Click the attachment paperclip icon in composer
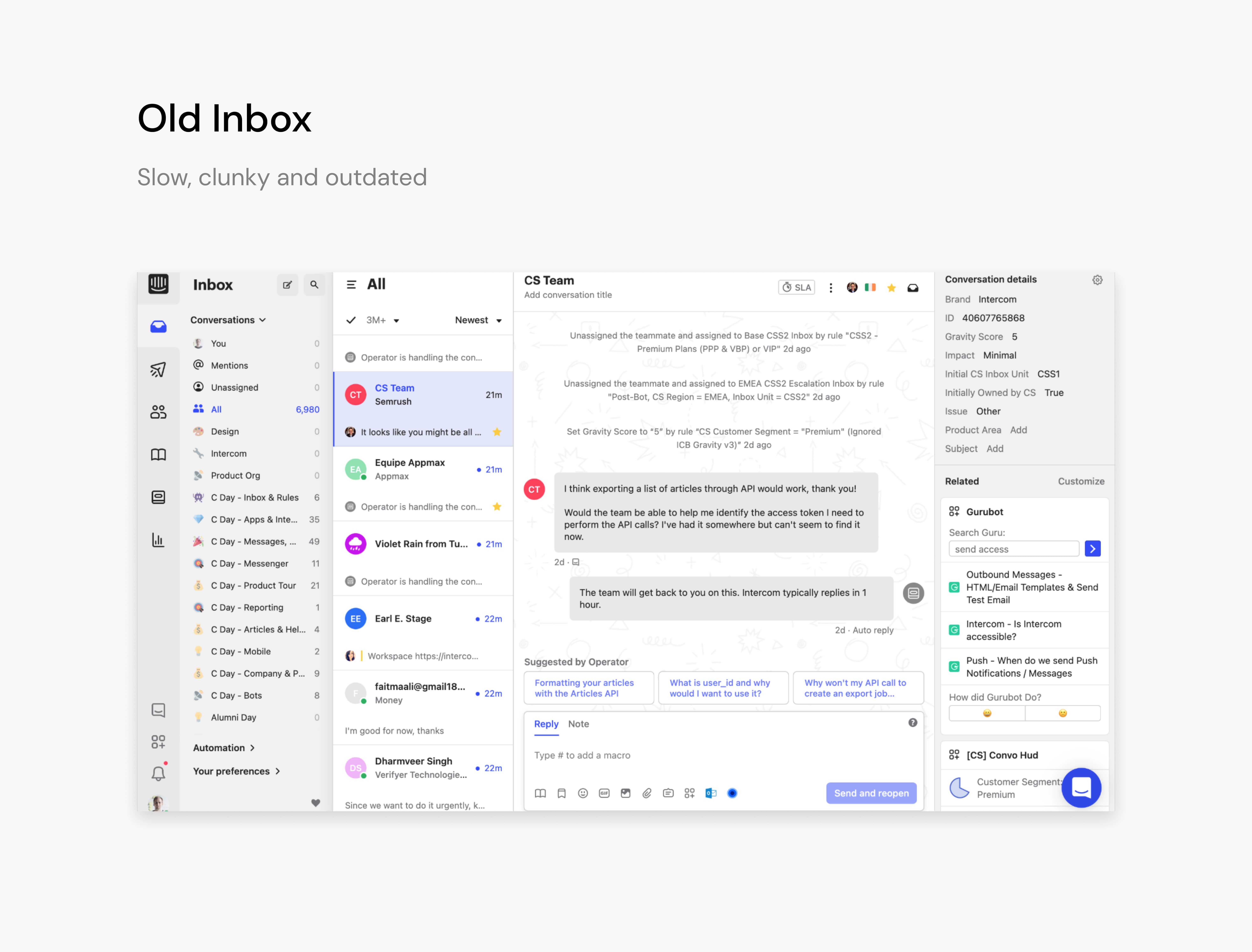Viewport: 1252px width, 952px height. (x=647, y=793)
